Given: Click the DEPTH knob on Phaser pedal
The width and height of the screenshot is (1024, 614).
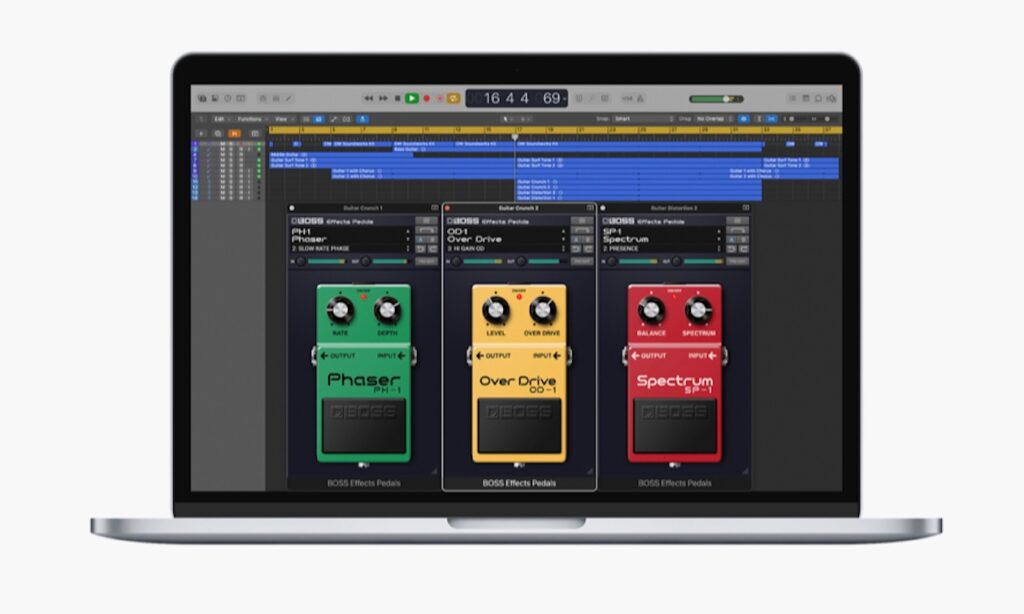Looking at the screenshot, I should [386, 311].
